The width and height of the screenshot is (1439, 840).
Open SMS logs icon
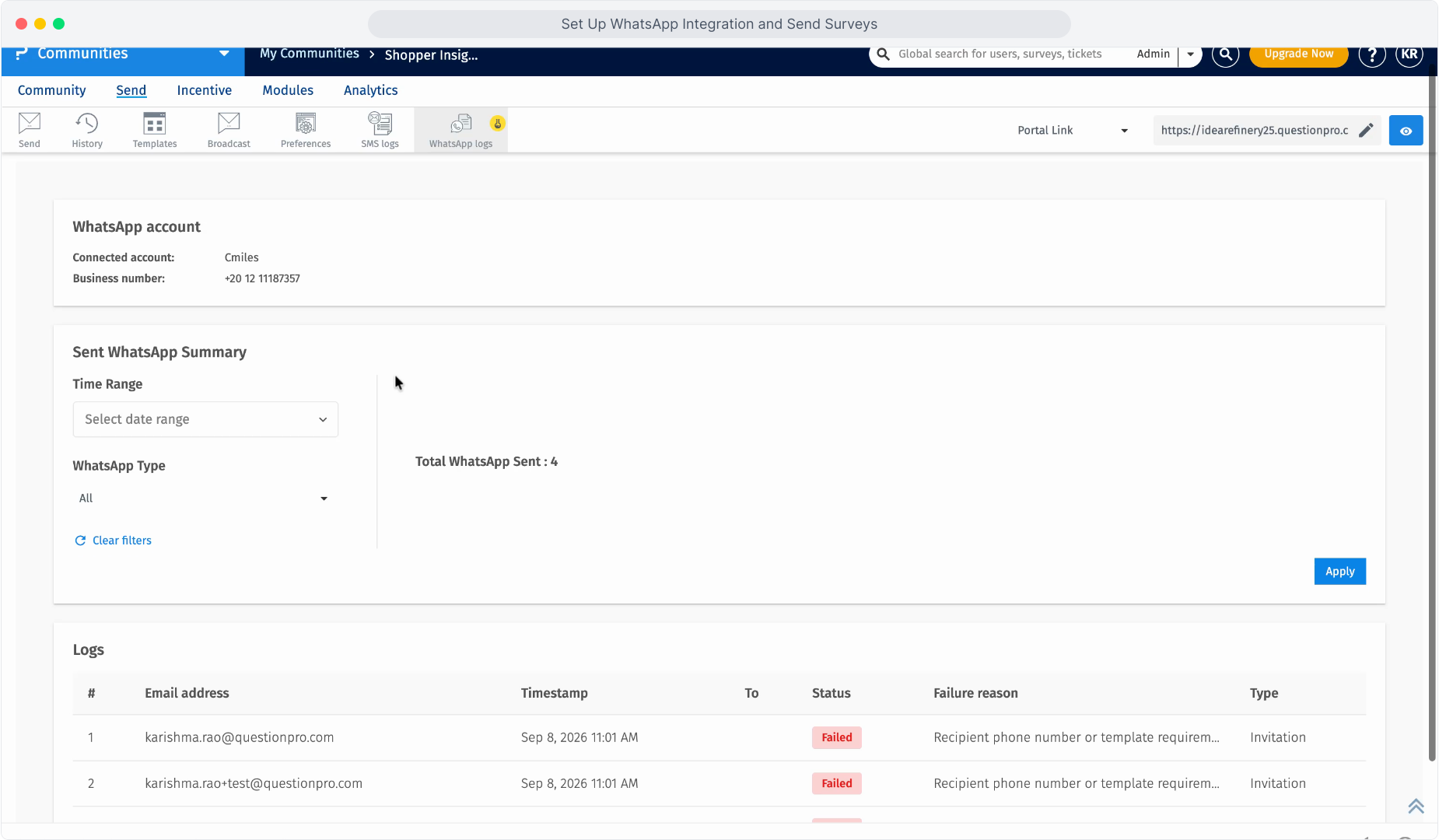pyautogui.click(x=380, y=130)
